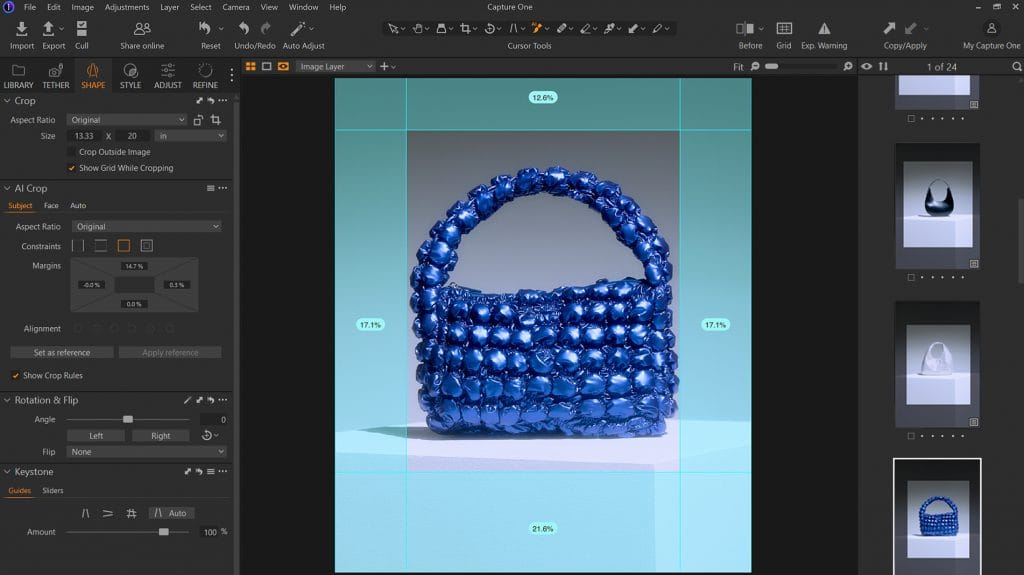Open the Layer menu

coord(170,7)
